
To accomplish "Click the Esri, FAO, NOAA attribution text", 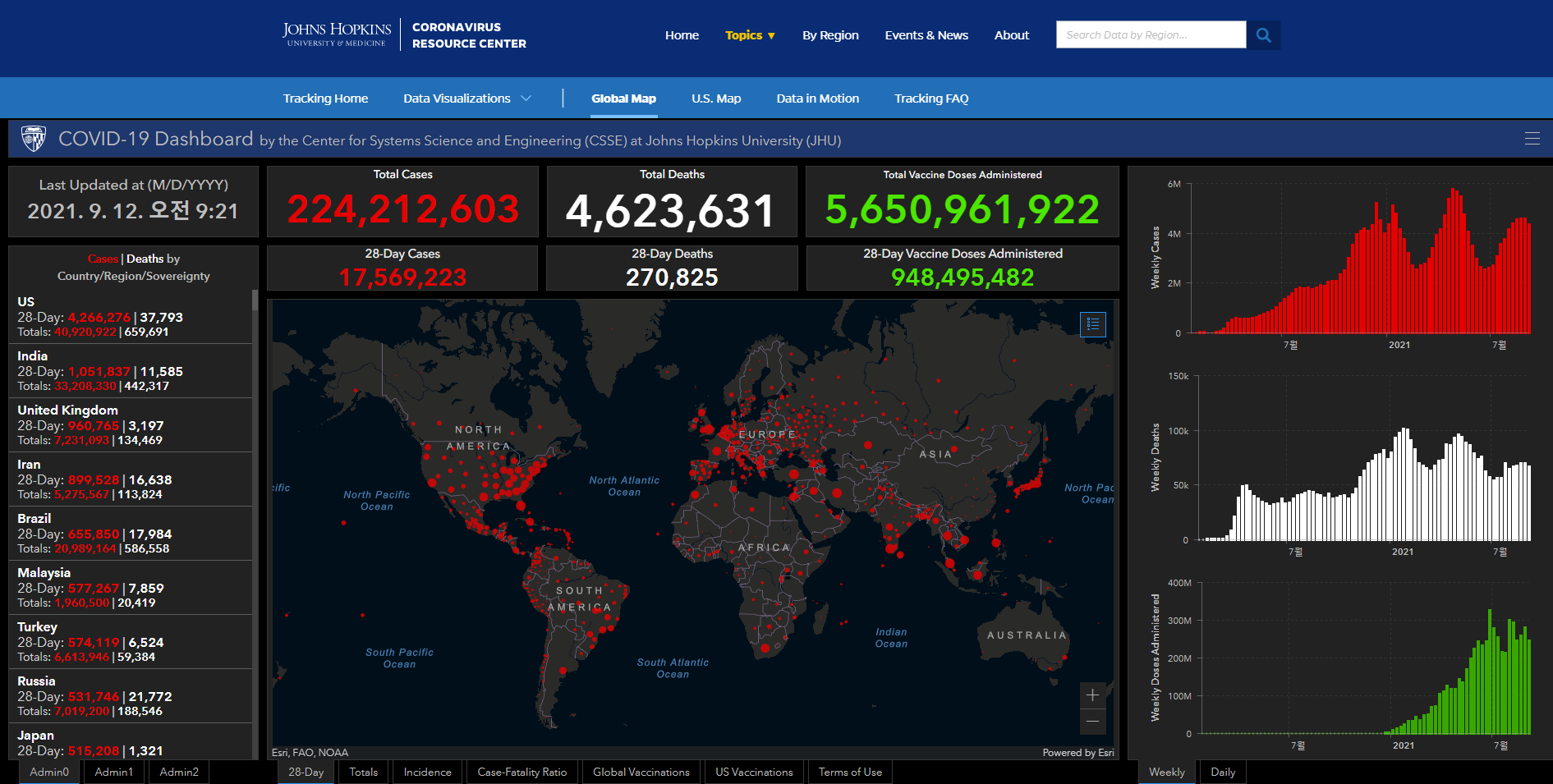I will pyautogui.click(x=310, y=753).
